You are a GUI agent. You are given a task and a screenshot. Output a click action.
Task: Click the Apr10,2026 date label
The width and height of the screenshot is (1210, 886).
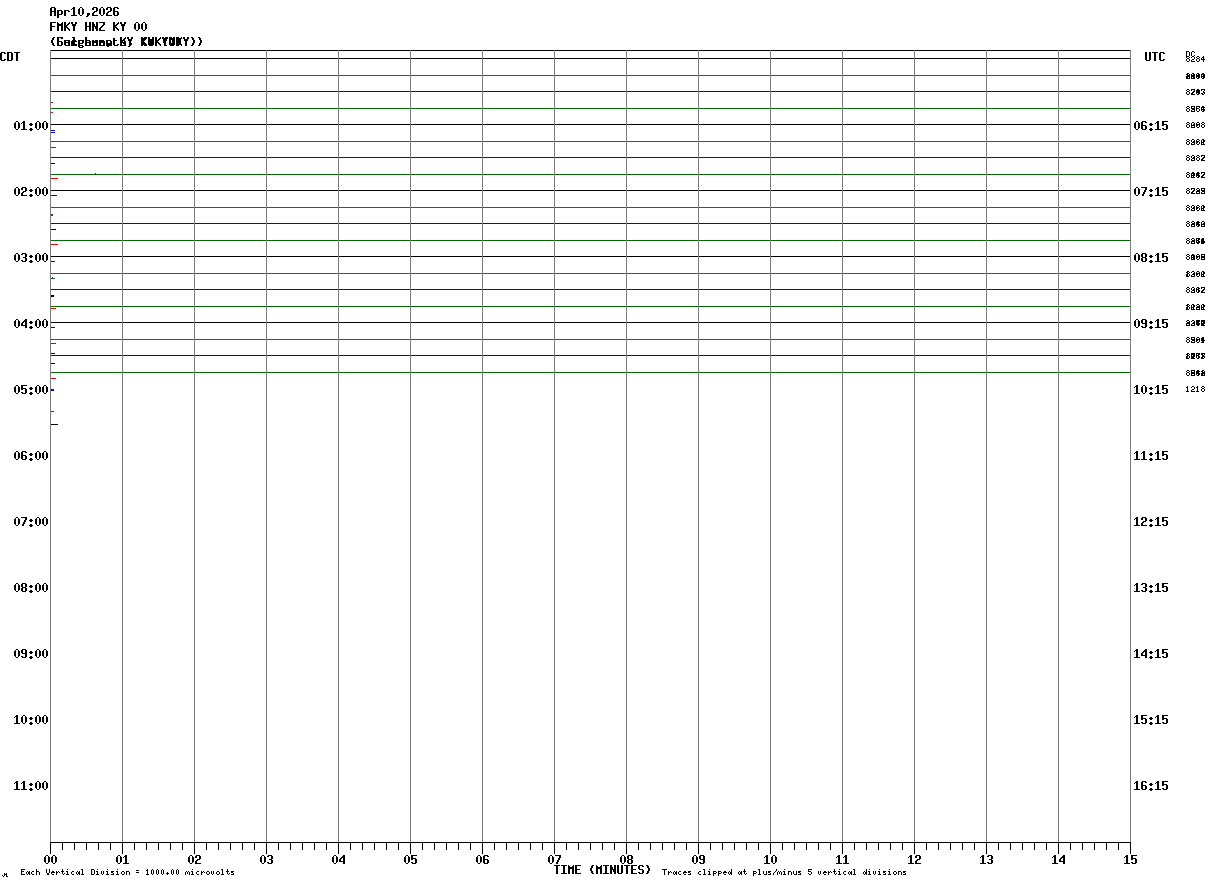pyautogui.click(x=84, y=12)
